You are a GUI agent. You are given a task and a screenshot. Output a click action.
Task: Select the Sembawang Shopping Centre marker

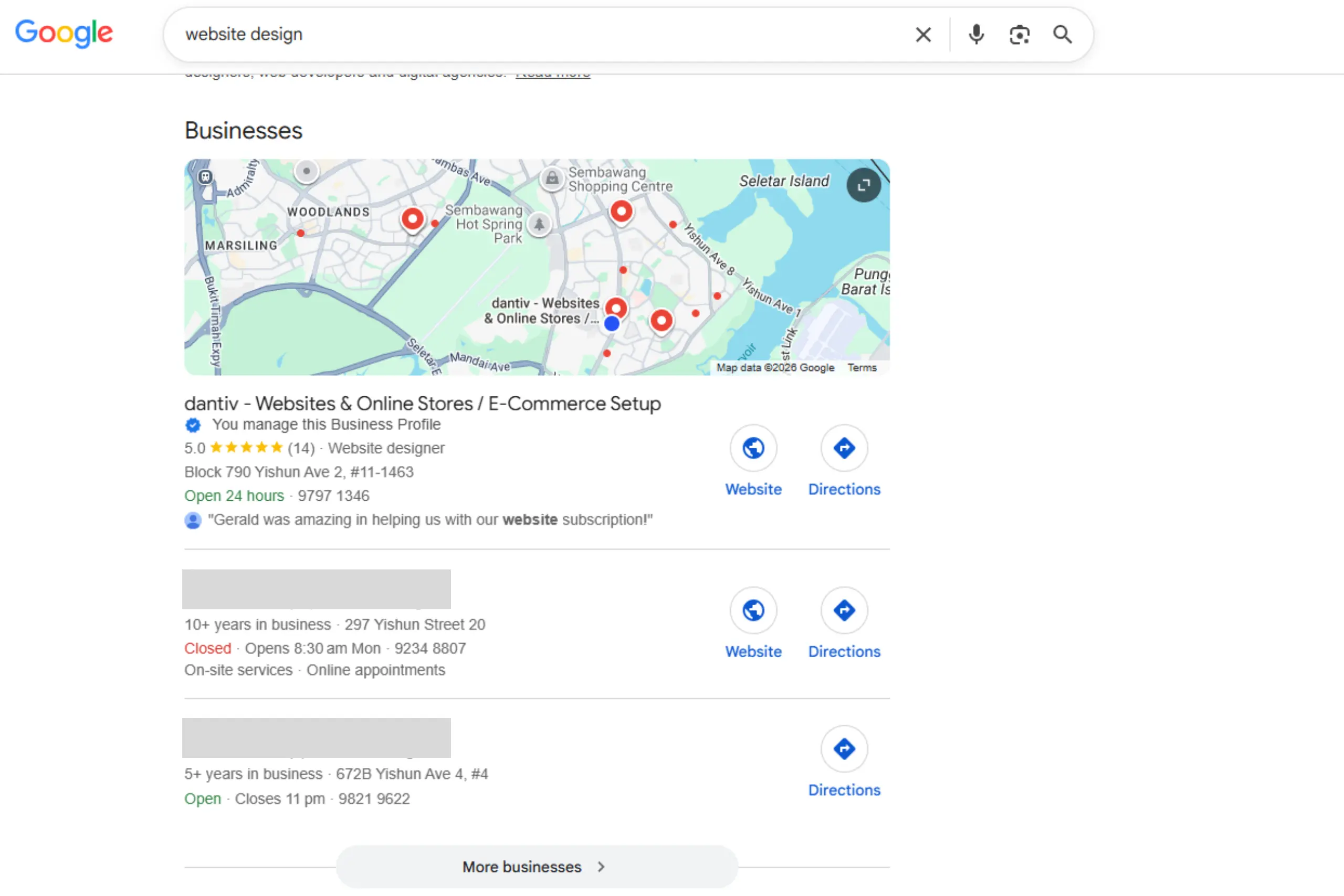[x=551, y=180]
